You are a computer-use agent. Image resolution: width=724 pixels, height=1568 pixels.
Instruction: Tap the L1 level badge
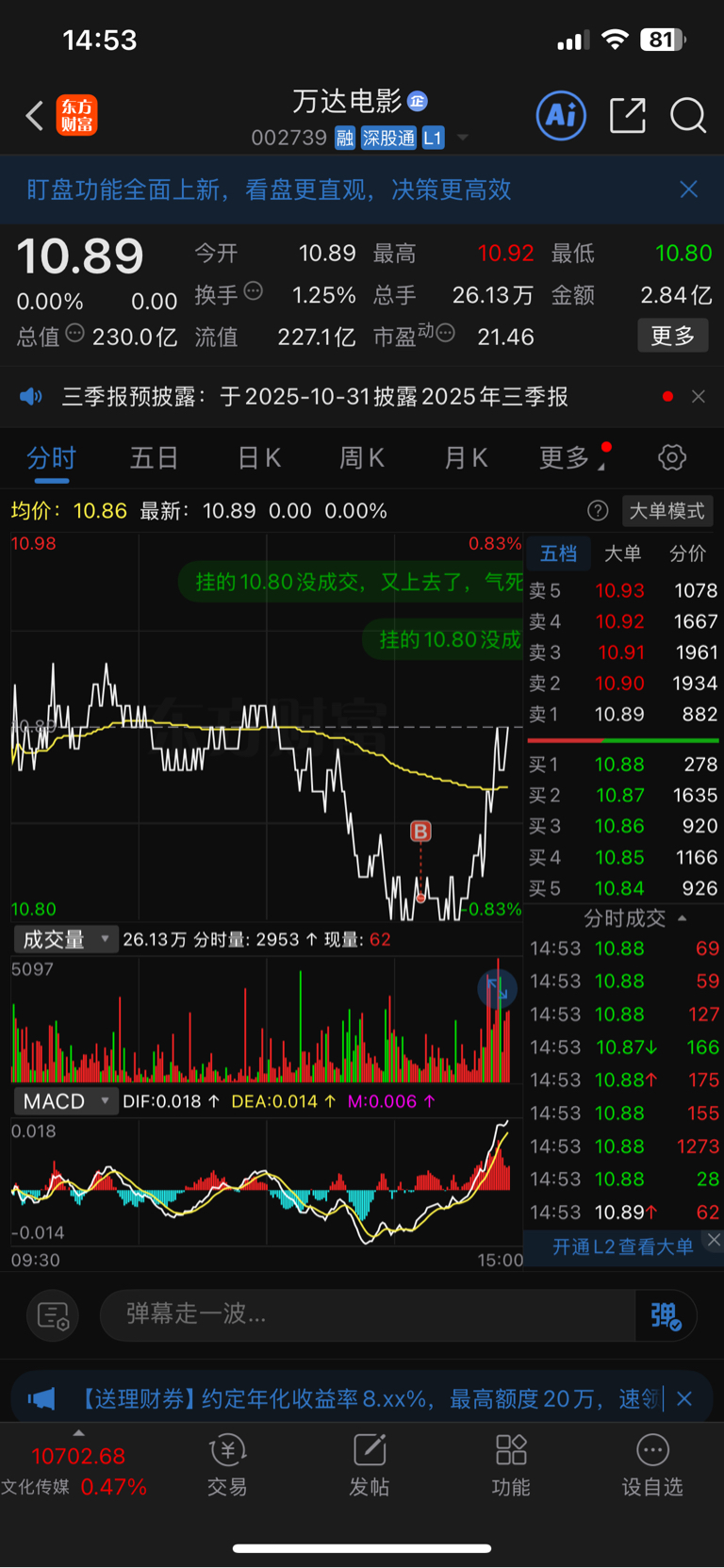pyautogui.click(x=433, y=139)
